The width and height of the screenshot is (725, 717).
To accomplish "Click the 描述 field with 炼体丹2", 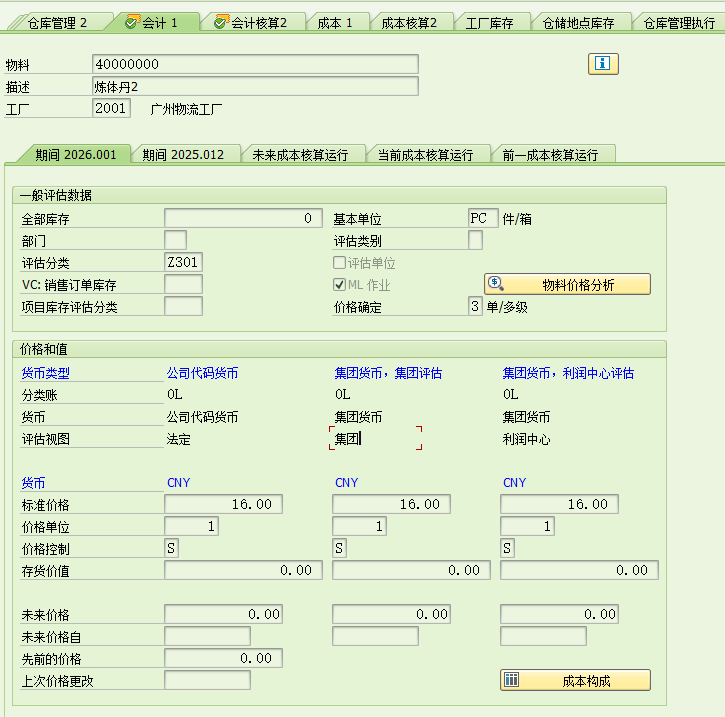I will click(254, 87).
